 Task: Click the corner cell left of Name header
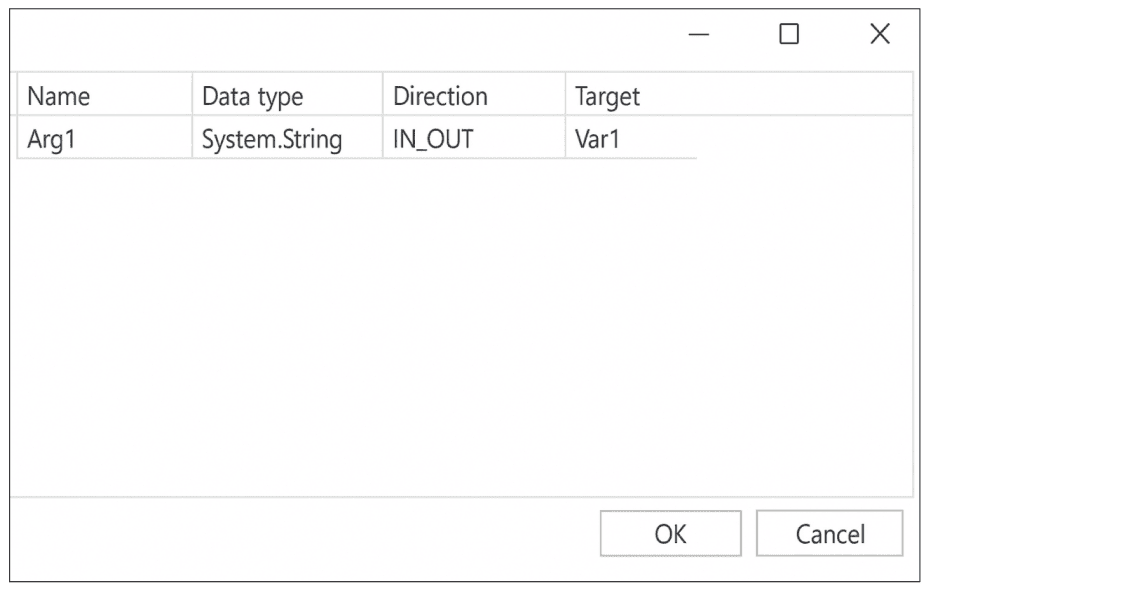15,96
